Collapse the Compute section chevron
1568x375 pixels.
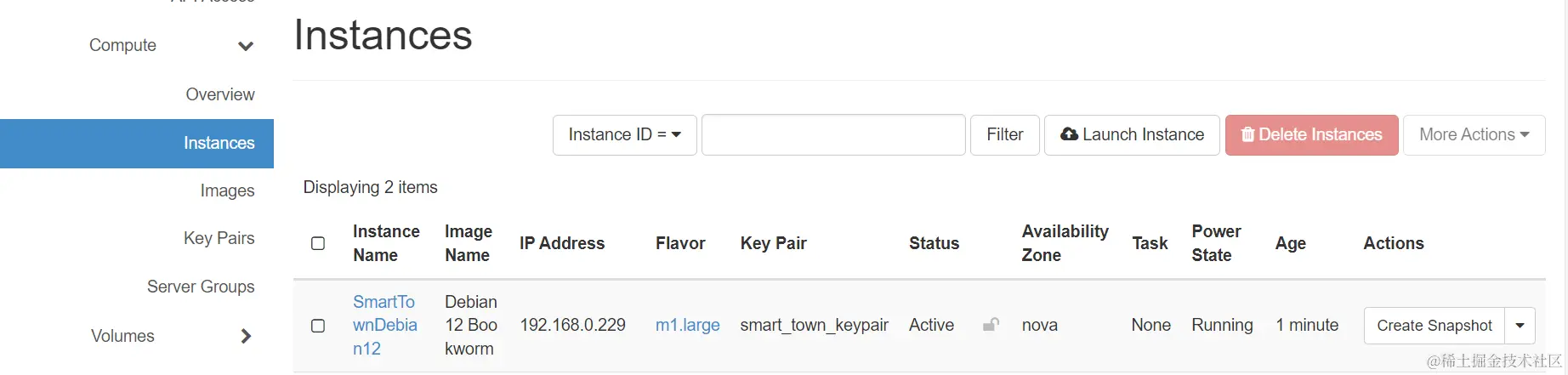tap(246, 46)
